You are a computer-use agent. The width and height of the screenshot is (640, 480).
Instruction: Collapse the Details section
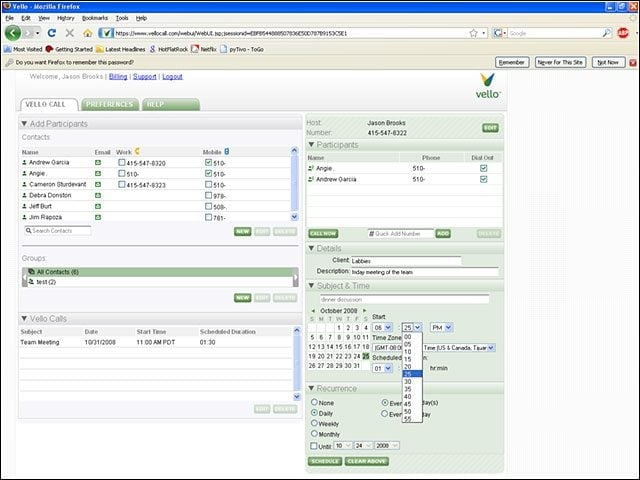(x=311, y=248)
